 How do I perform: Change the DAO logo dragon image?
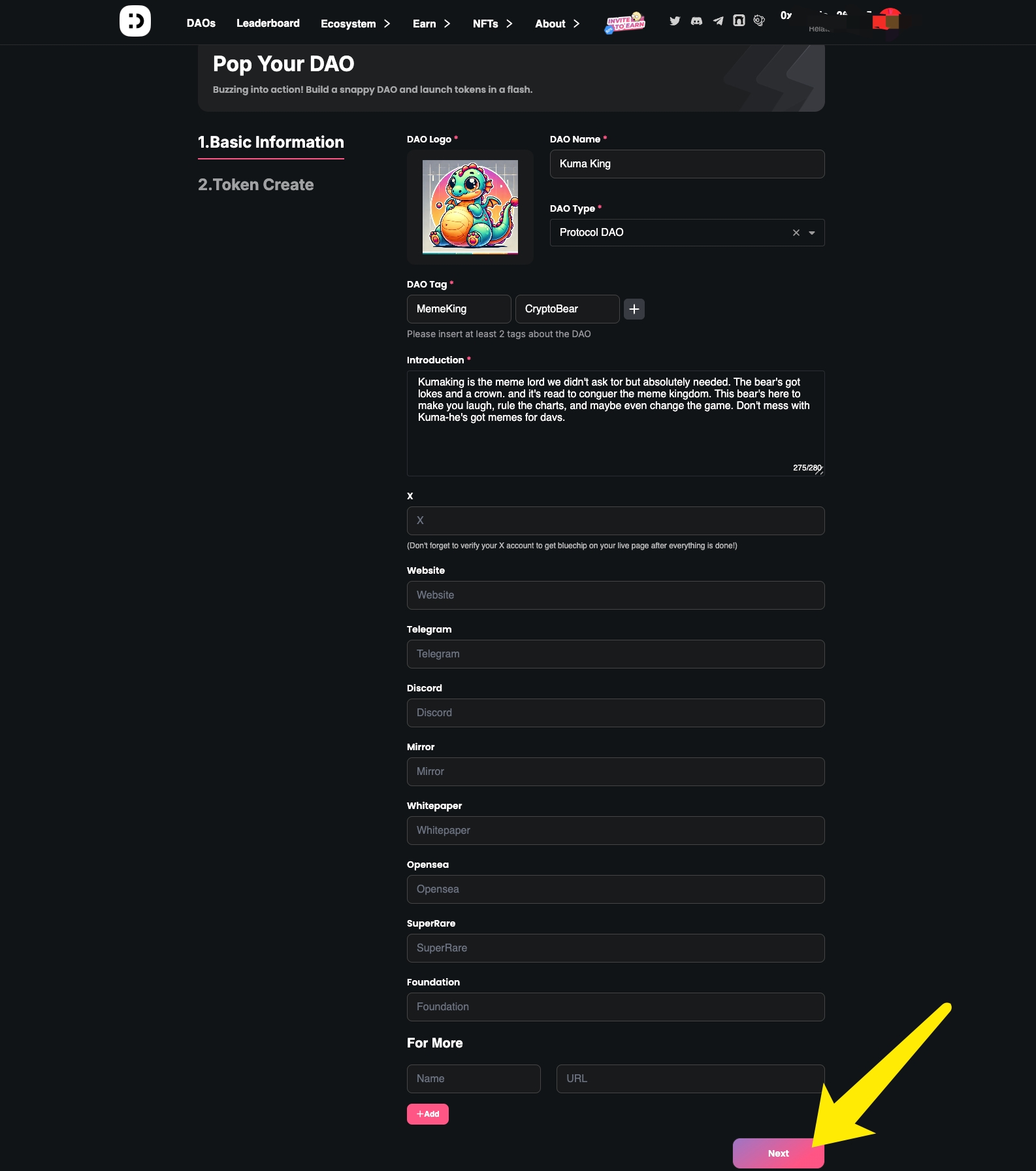point(470,207)
